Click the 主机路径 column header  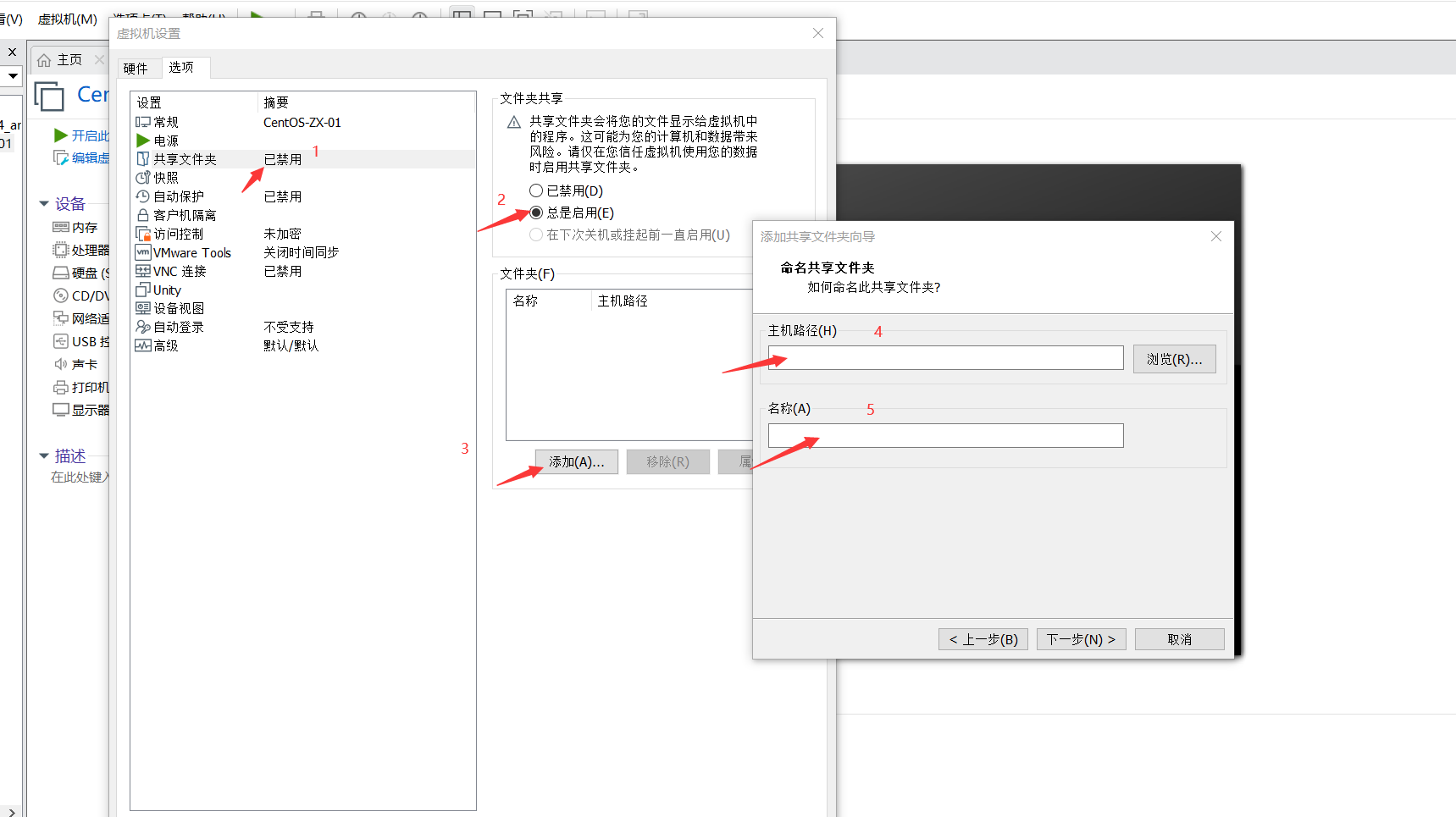click(623, 301)
